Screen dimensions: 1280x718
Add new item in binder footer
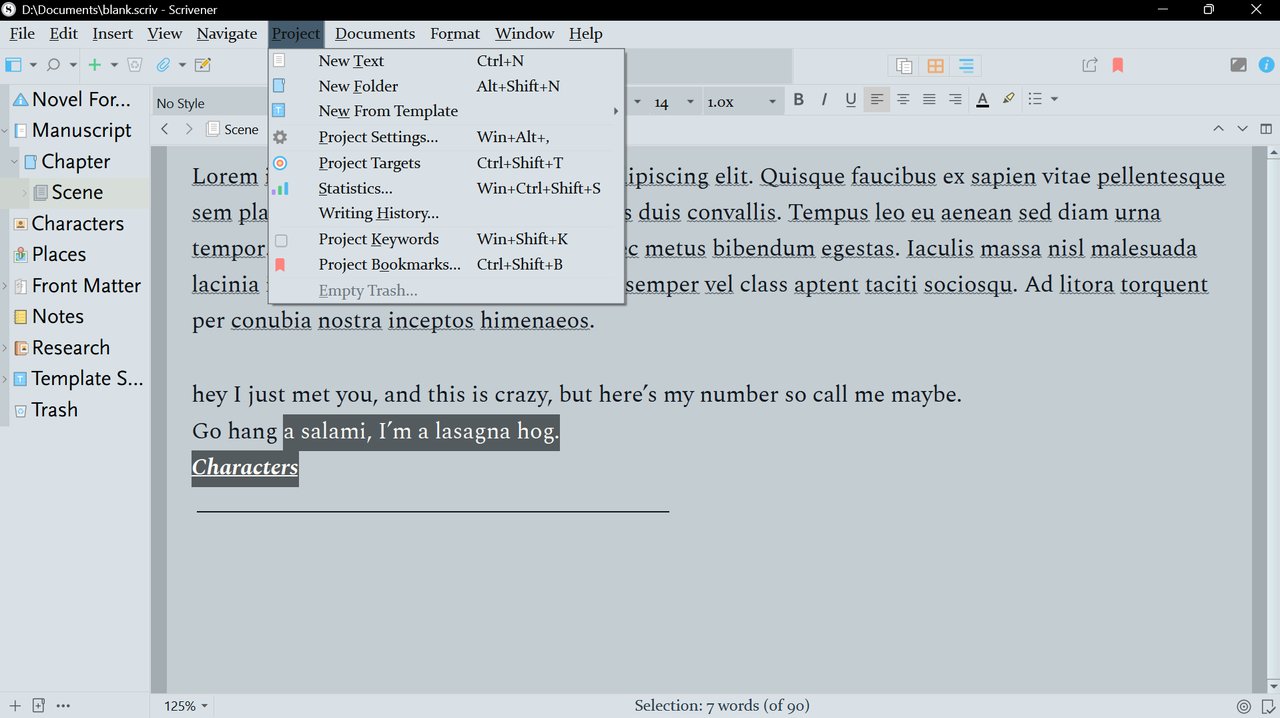coord(14,706)
